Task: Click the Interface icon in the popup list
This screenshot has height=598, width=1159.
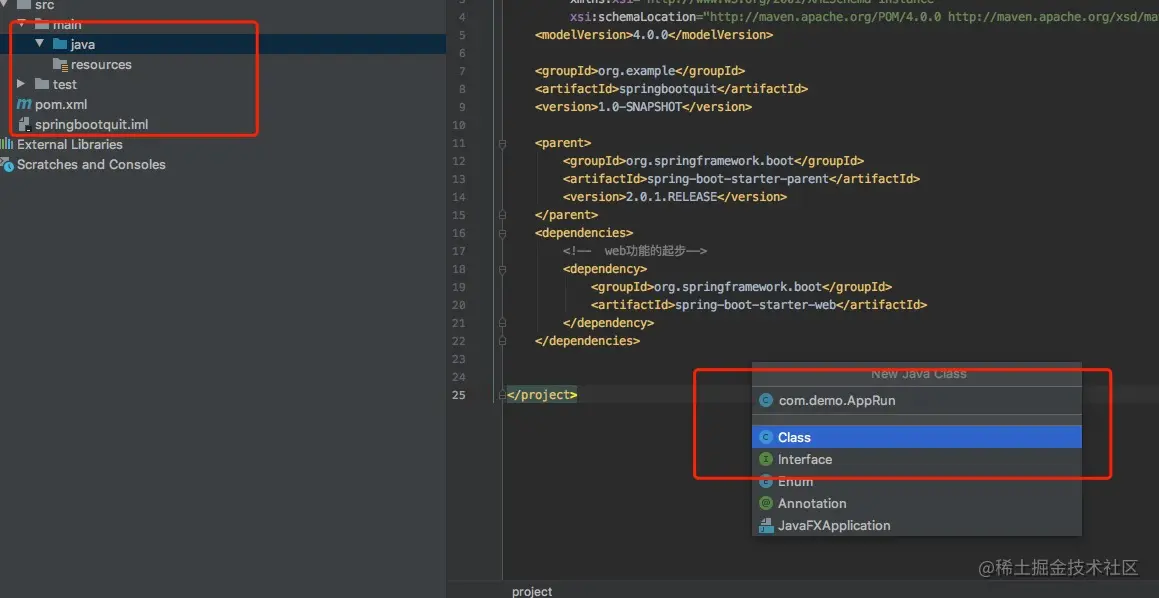Action: 766,459
